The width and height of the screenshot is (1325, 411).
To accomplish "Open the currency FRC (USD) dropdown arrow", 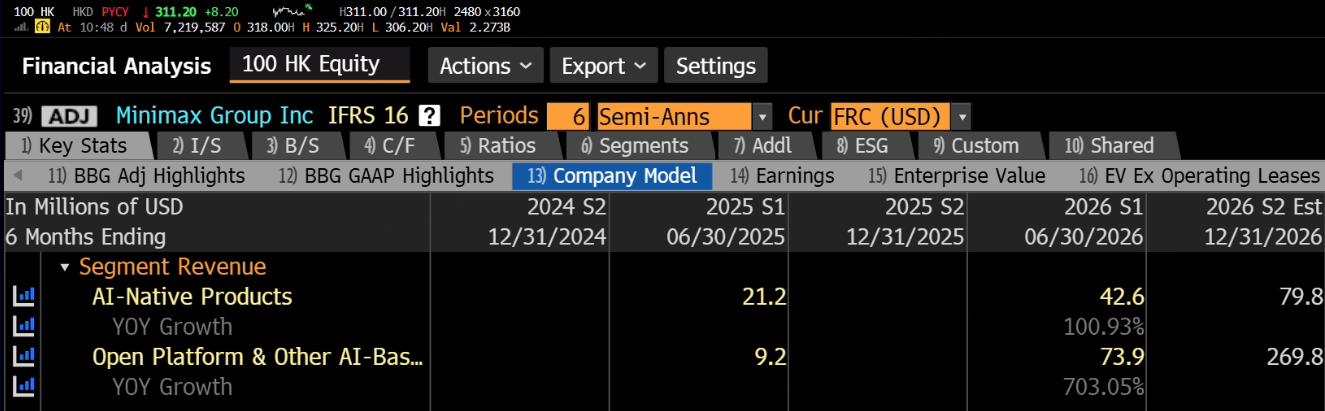I will (962, 116).
